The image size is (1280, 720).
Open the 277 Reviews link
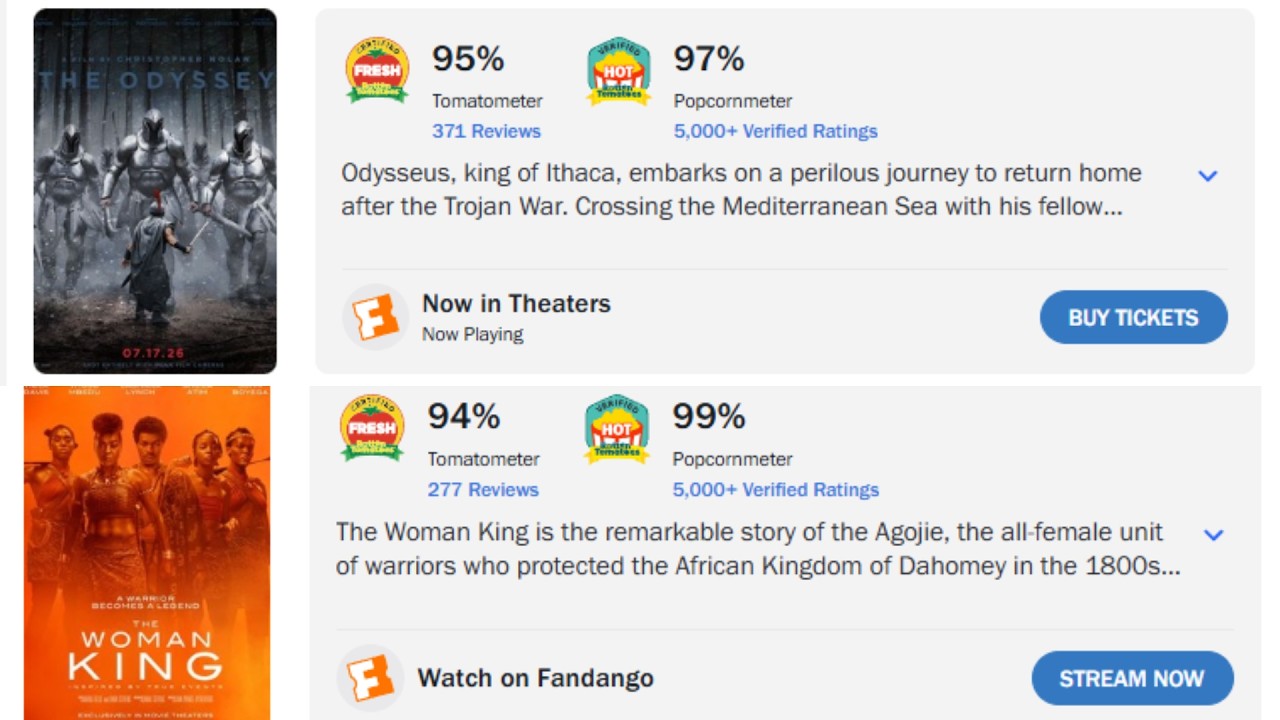[483, 490]
